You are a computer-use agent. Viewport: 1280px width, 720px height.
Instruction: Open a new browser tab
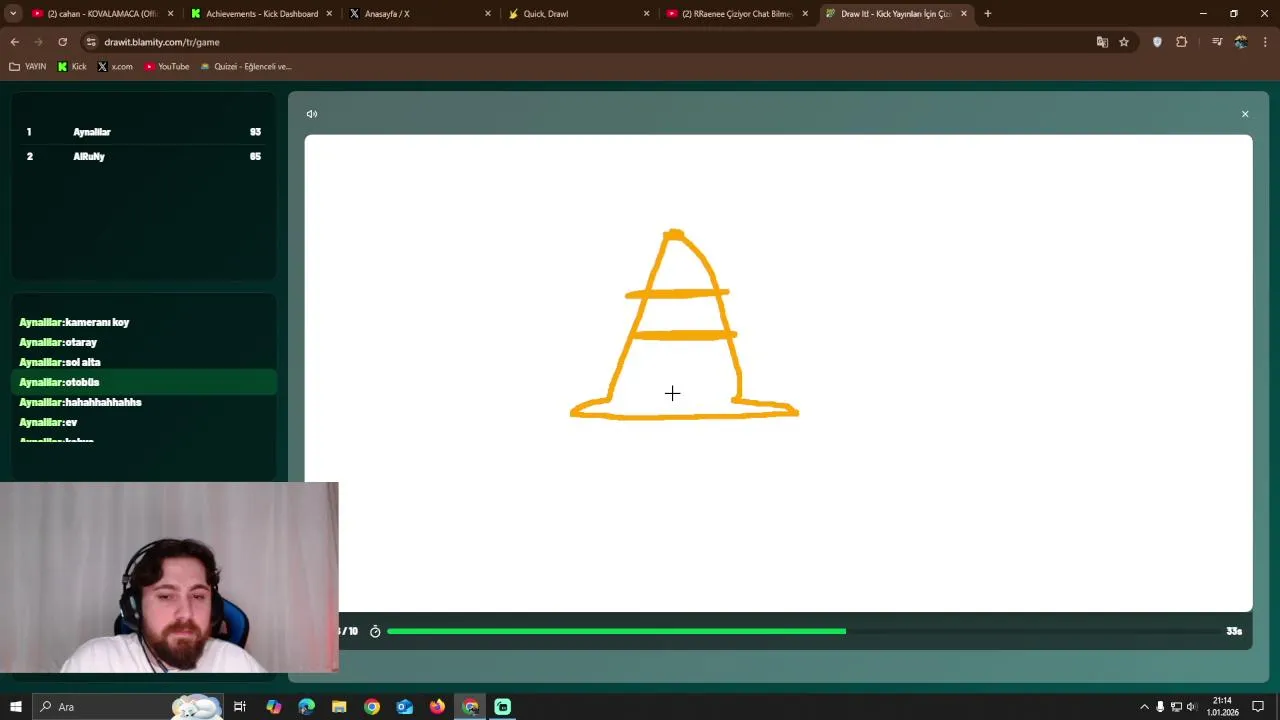(987, 14)
